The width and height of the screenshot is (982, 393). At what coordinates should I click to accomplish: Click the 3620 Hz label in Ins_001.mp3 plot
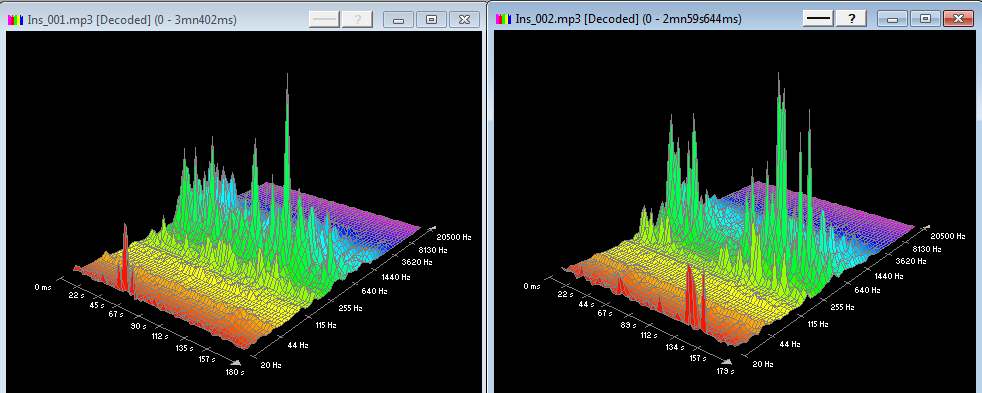416,263
